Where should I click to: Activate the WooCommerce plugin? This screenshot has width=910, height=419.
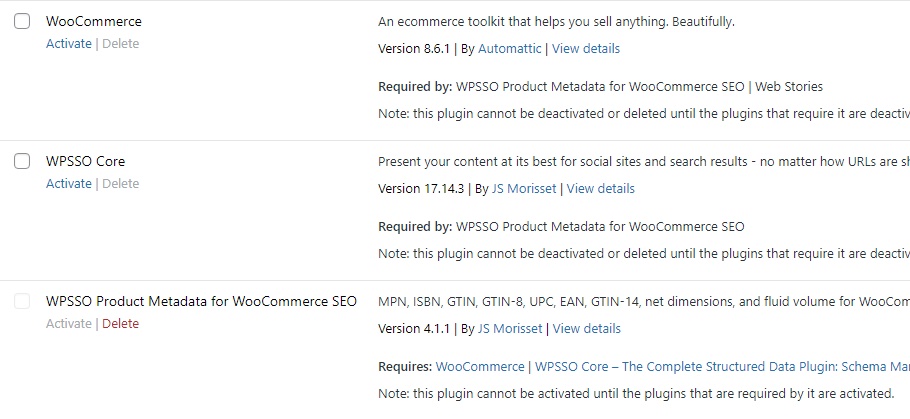pyautogui.click(x=68, y=44)
